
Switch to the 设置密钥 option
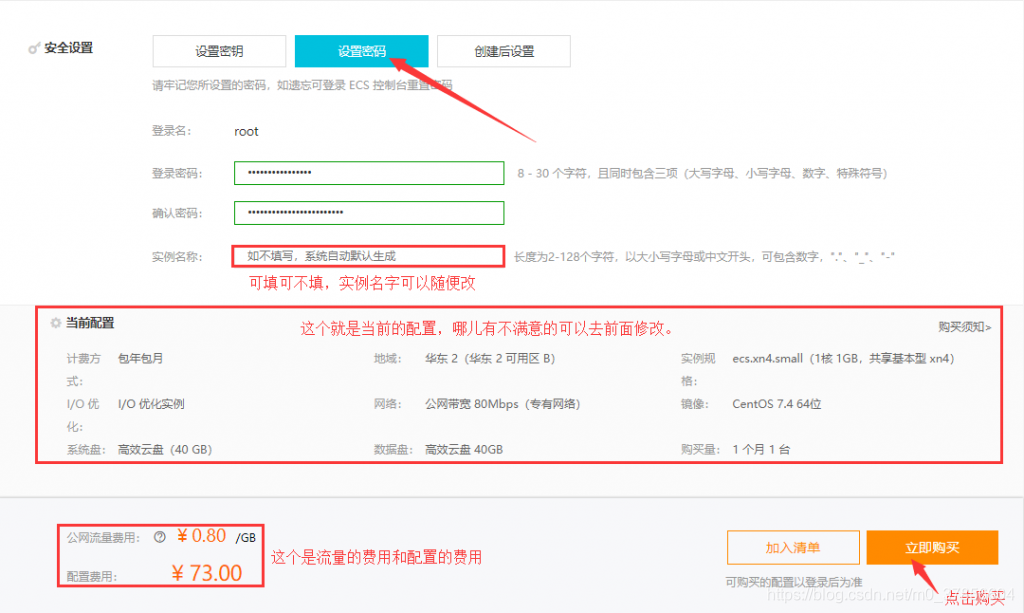pos(220,50)
